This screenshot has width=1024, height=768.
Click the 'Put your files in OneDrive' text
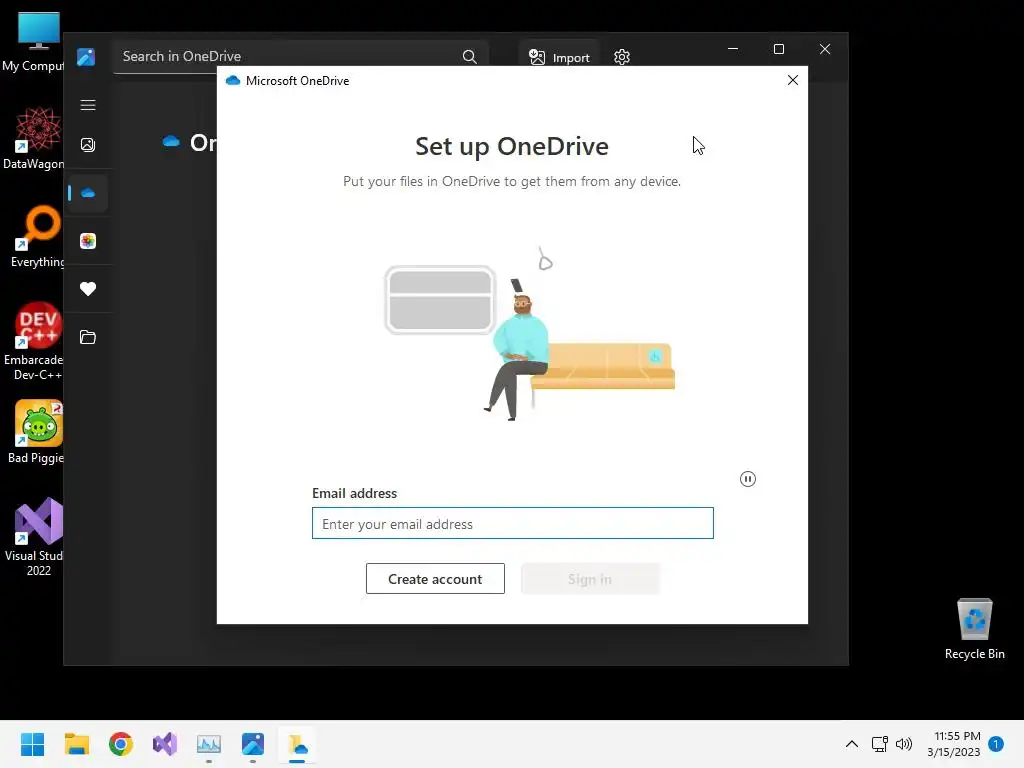pos(512,182)
